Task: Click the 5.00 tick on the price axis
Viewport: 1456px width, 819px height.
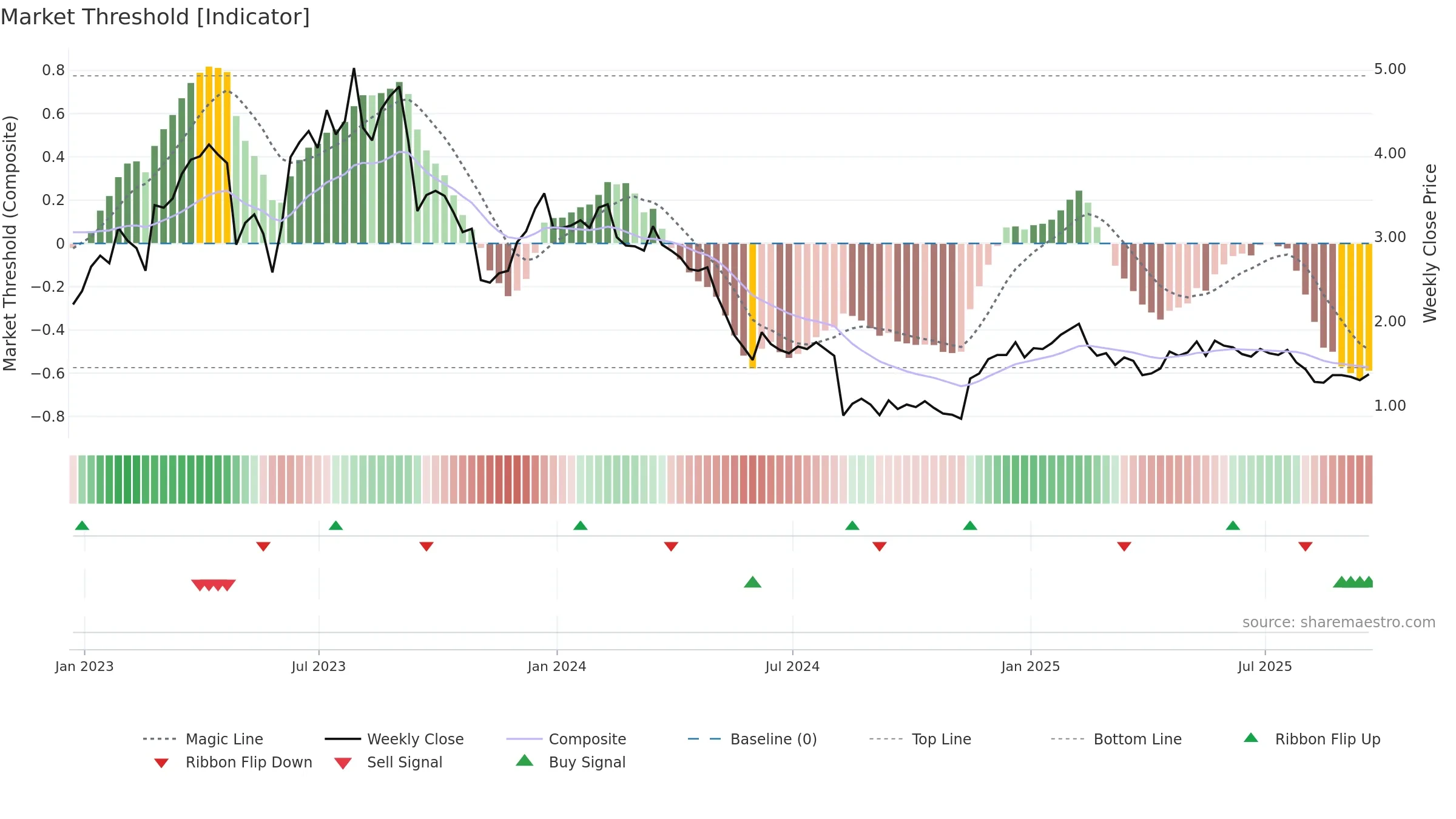Action: 1390,69
